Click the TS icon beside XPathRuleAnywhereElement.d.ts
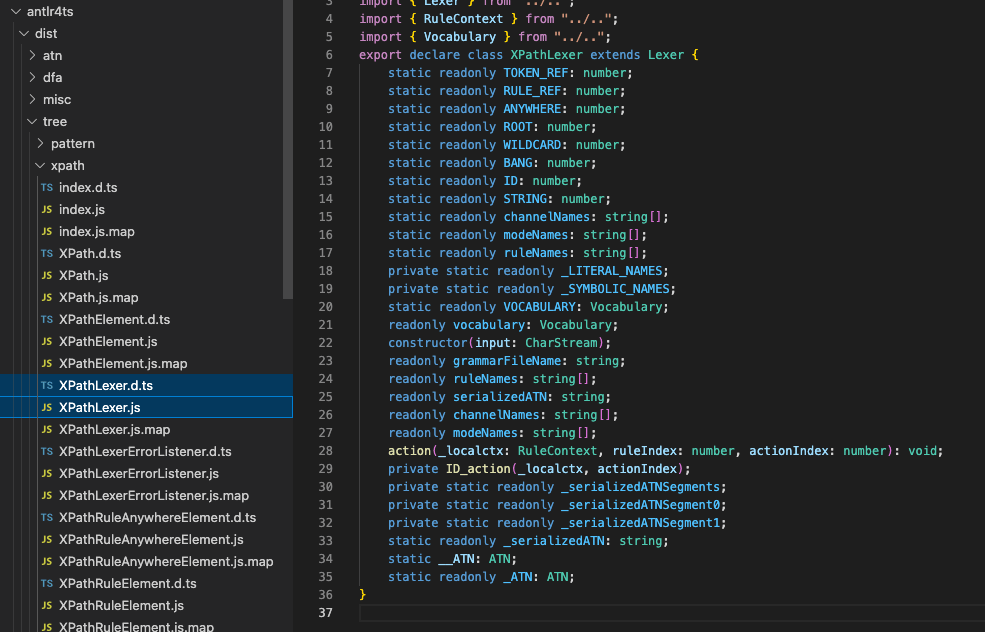The width and height of the screenshot is (985, 632). tap(46, 517)
